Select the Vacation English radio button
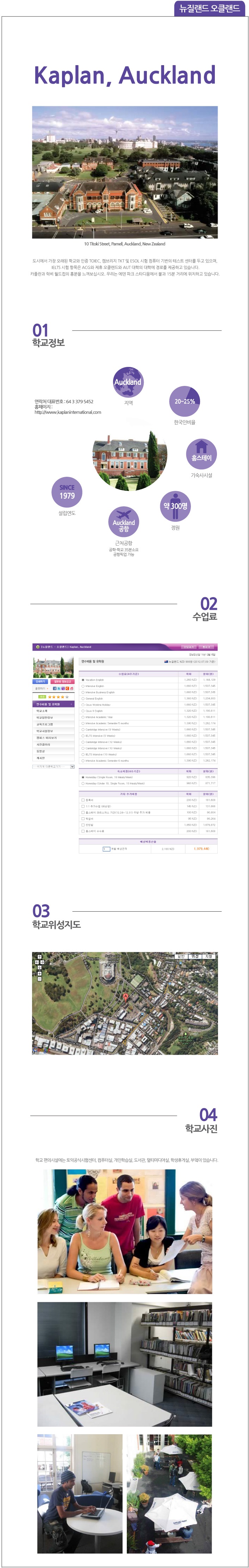 [x=83, y=680]
